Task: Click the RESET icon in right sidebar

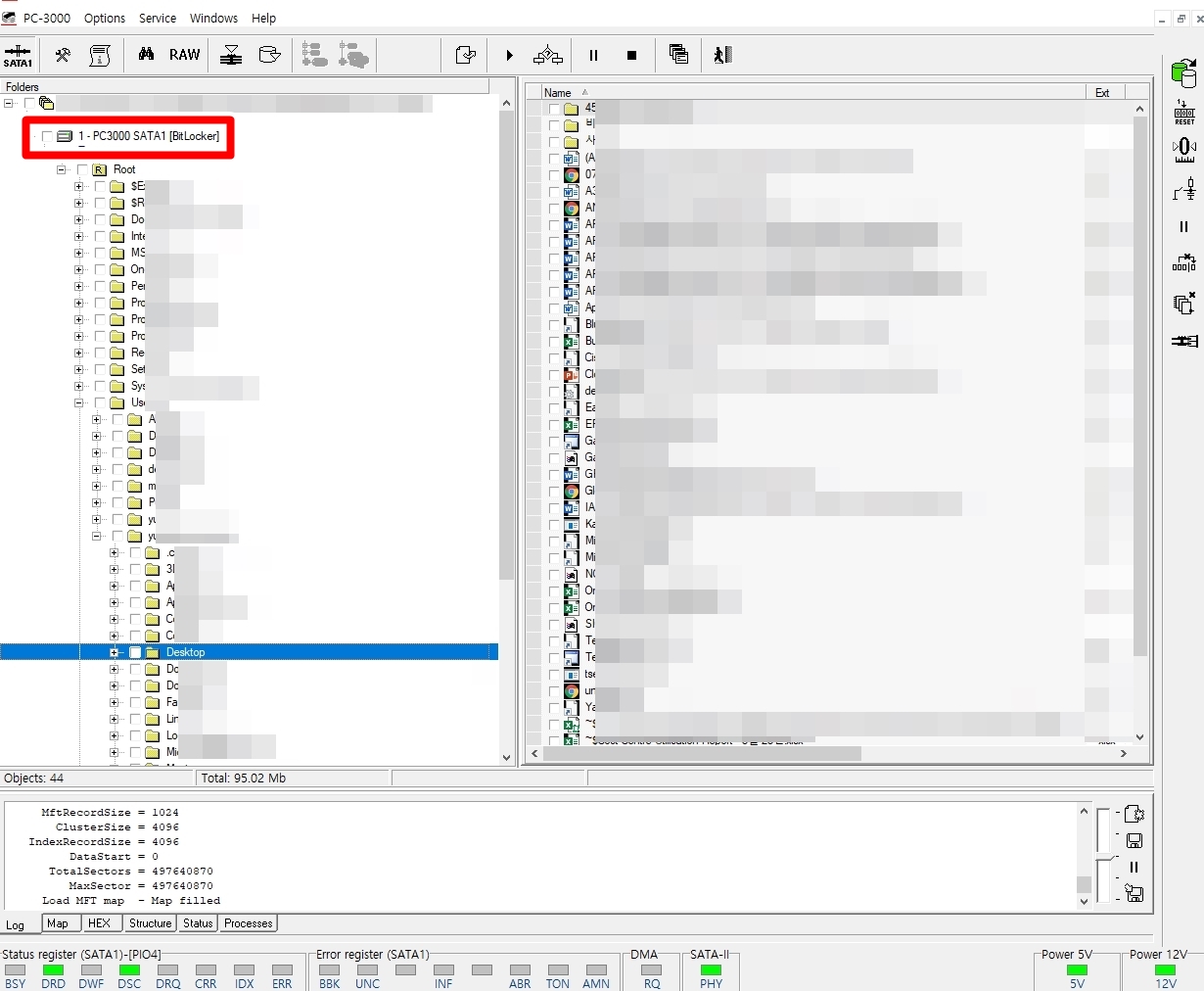Action: [x=1184, y=112]
